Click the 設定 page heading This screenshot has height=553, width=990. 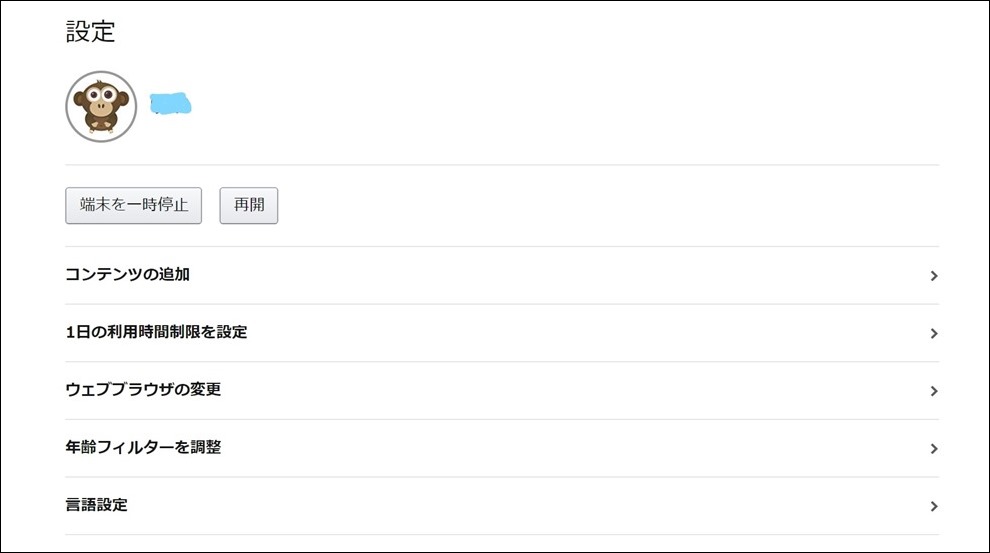tap(90, 32)
